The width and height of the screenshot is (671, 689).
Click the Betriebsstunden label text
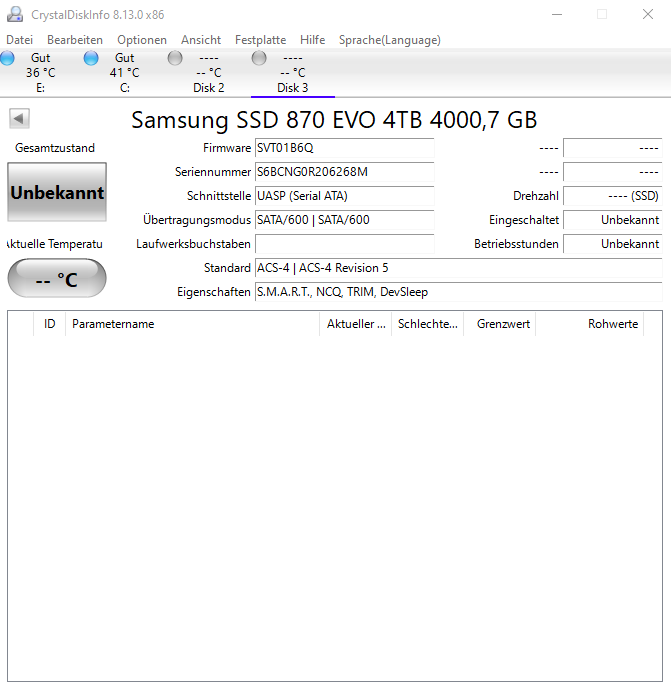tap(516, 244)
